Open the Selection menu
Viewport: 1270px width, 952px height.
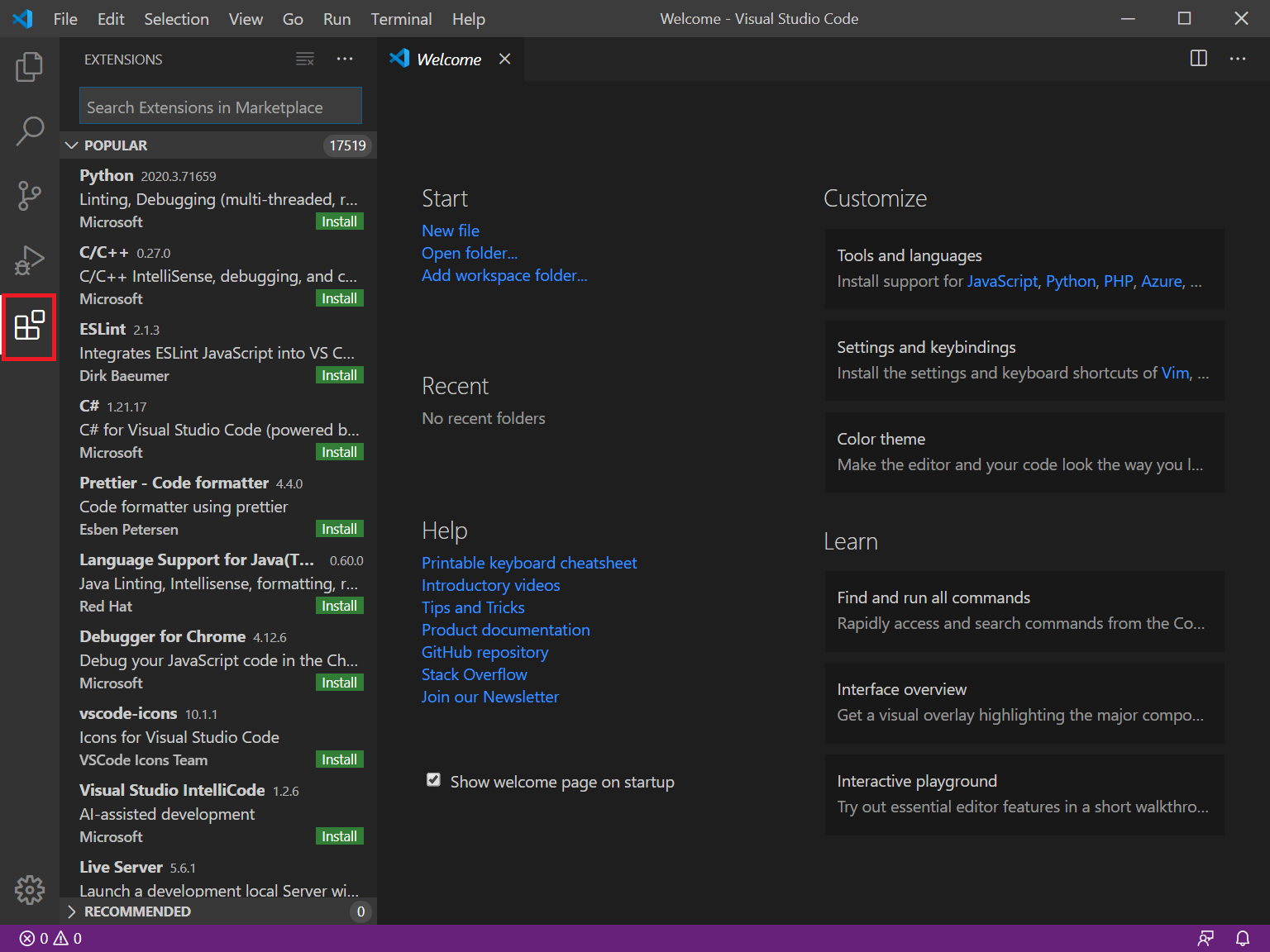coord(176,18)
